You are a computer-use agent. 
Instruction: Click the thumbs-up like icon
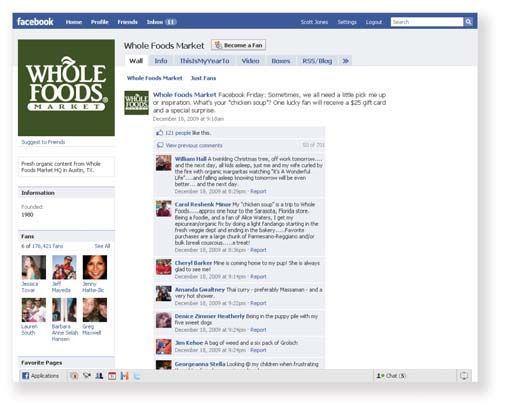coord(160,133)
